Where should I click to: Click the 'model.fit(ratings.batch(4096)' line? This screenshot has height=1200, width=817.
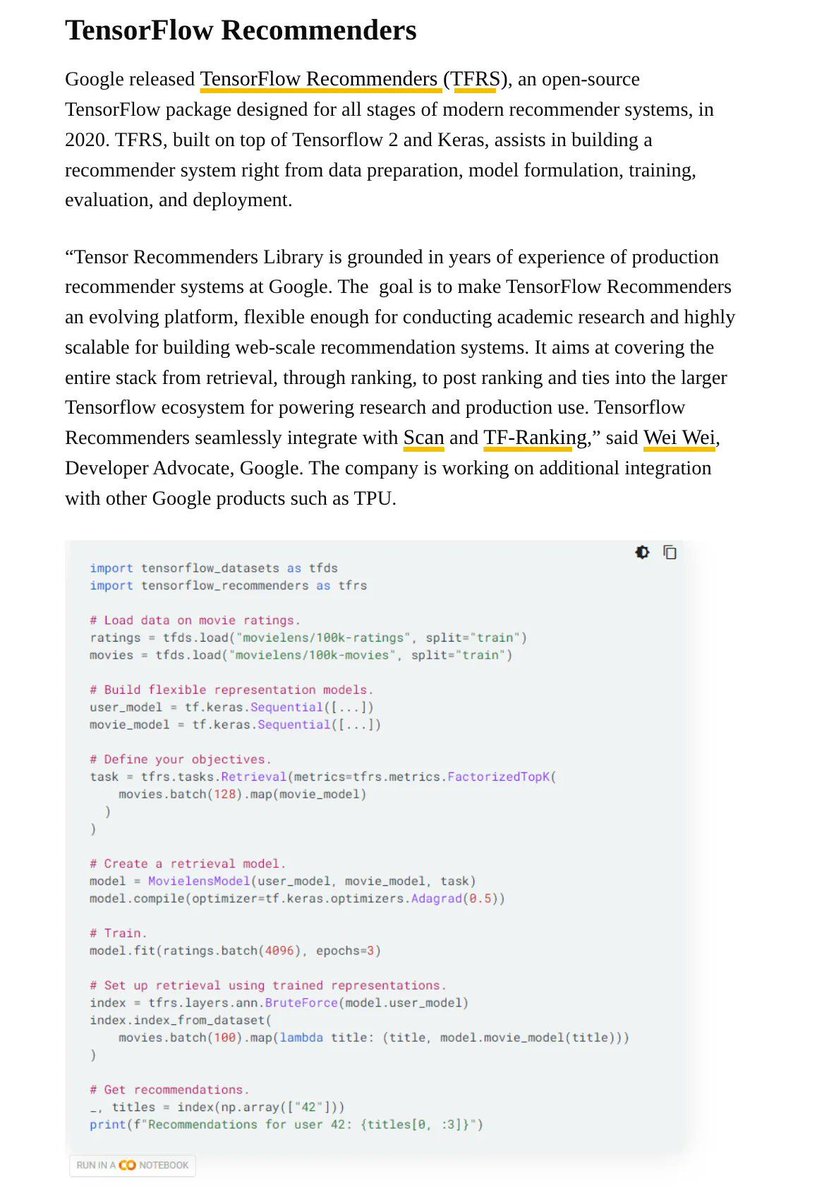pos(235,950)
